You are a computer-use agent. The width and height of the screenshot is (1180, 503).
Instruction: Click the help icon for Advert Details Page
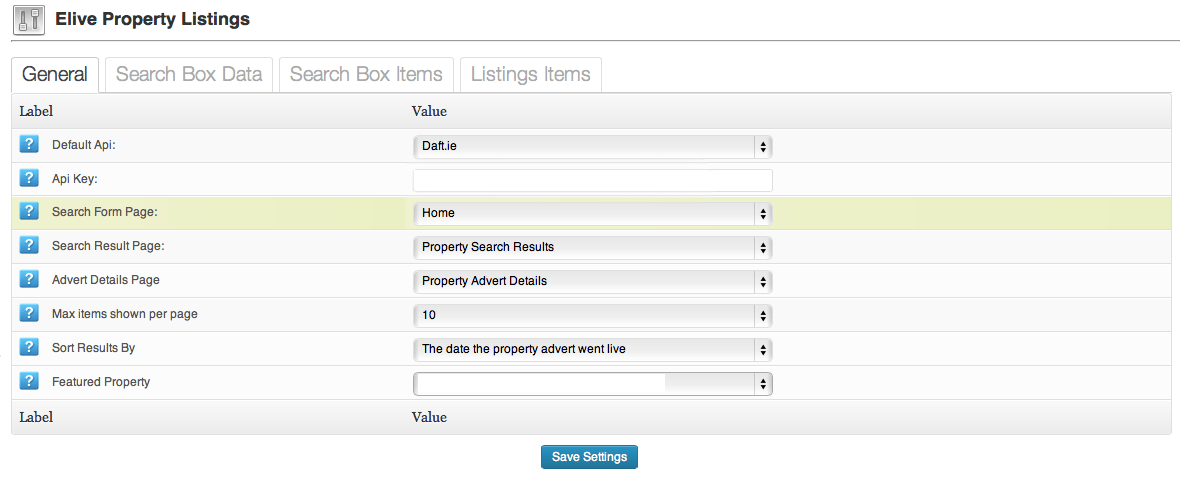pos(29,279)
